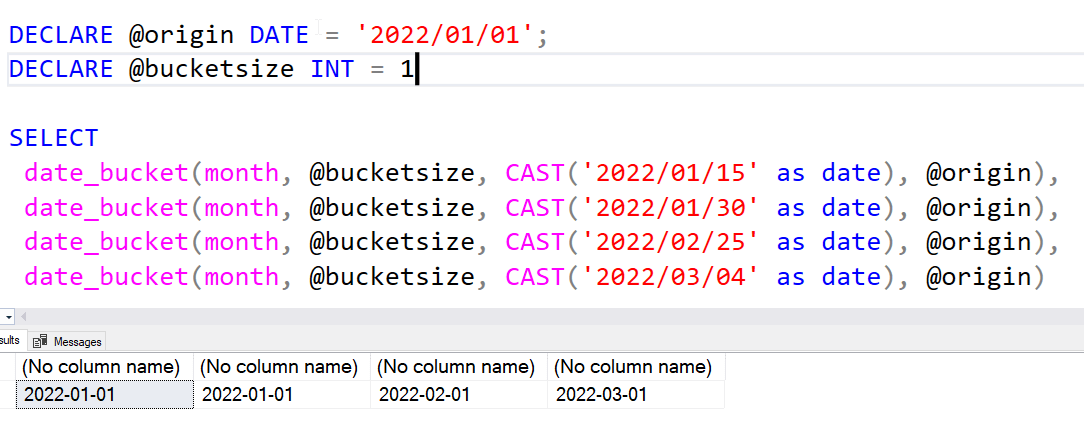Select the first column's 2022-01-01 result cell

pos(105,395)
